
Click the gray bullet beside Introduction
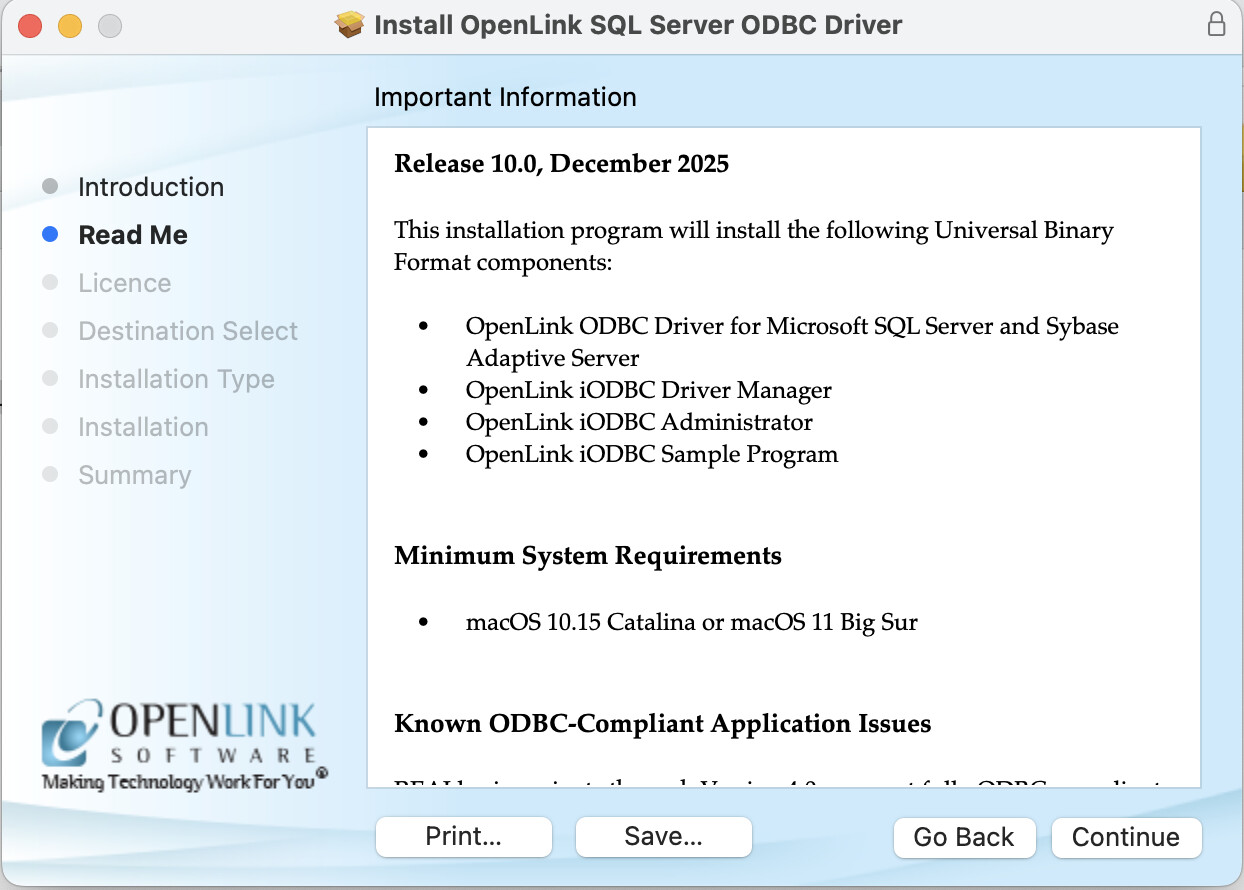[x=50, y=187]
